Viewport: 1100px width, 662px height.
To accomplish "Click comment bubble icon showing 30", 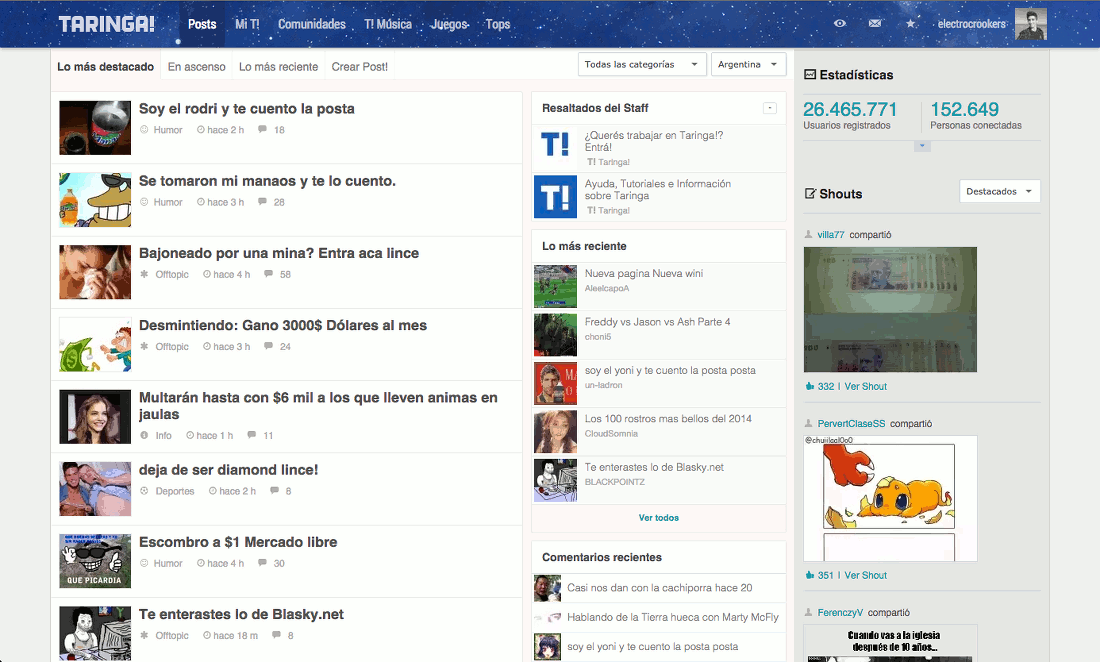I will (262, 562).
